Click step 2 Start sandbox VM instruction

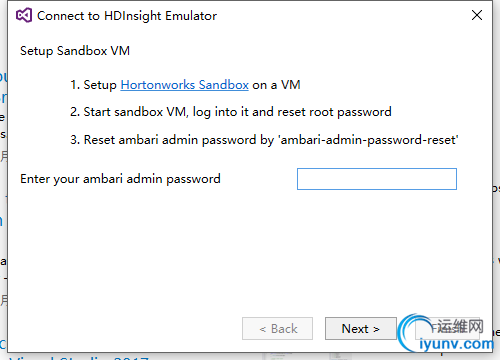(231, 112)
